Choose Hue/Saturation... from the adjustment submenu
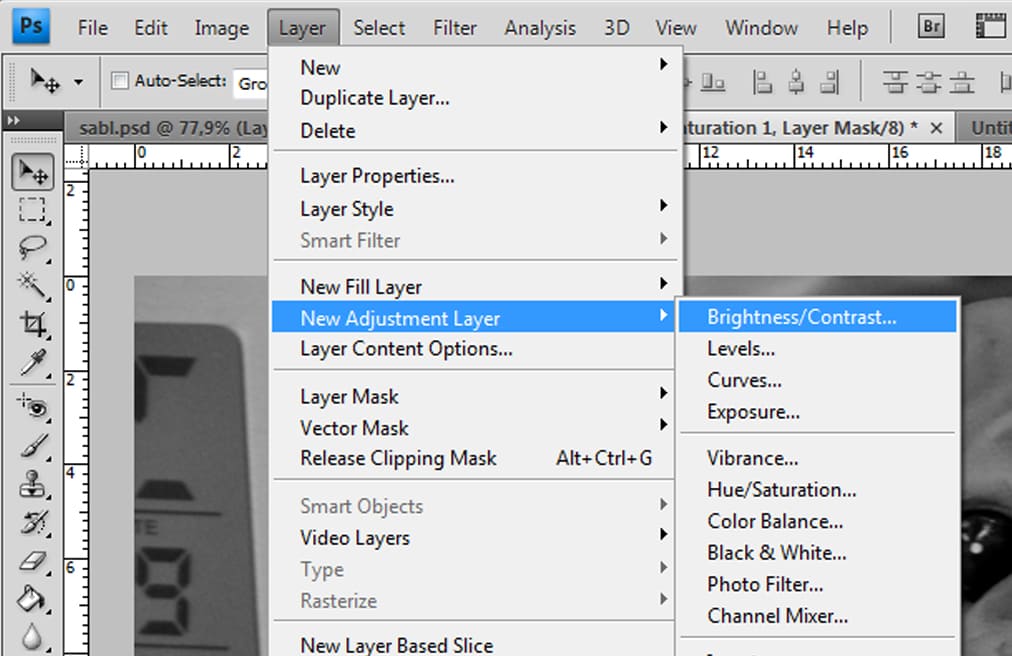The height and width of the screenshot is (656, 1012). [781, 490]
